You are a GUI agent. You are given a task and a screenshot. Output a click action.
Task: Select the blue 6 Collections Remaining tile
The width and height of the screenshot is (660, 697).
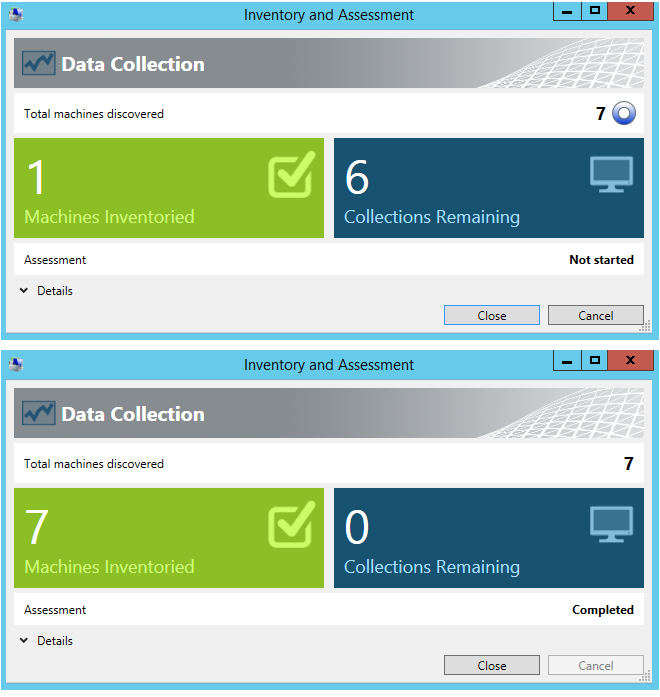pyautogui.click(x=488, y=188)
